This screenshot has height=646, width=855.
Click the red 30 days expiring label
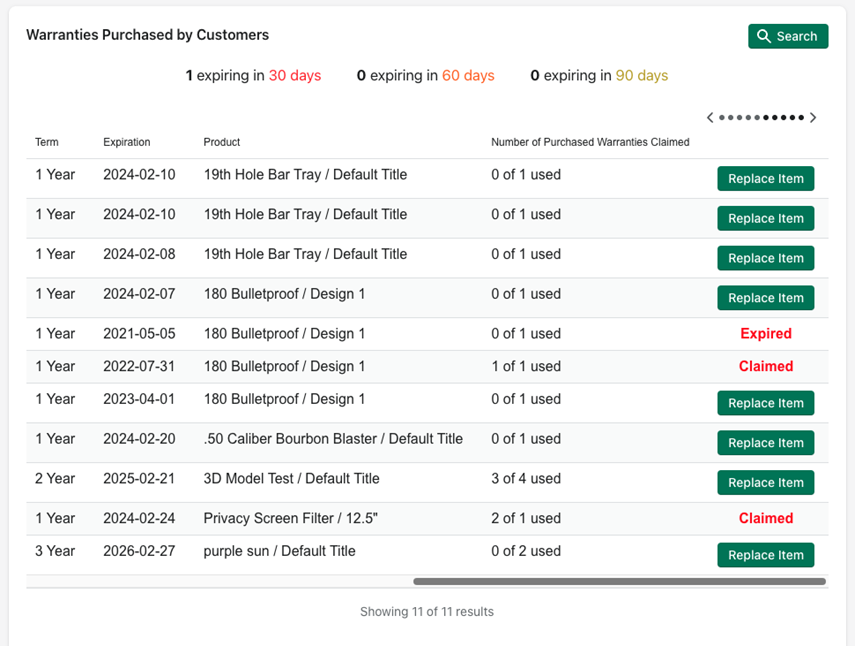tap(295, 76)
